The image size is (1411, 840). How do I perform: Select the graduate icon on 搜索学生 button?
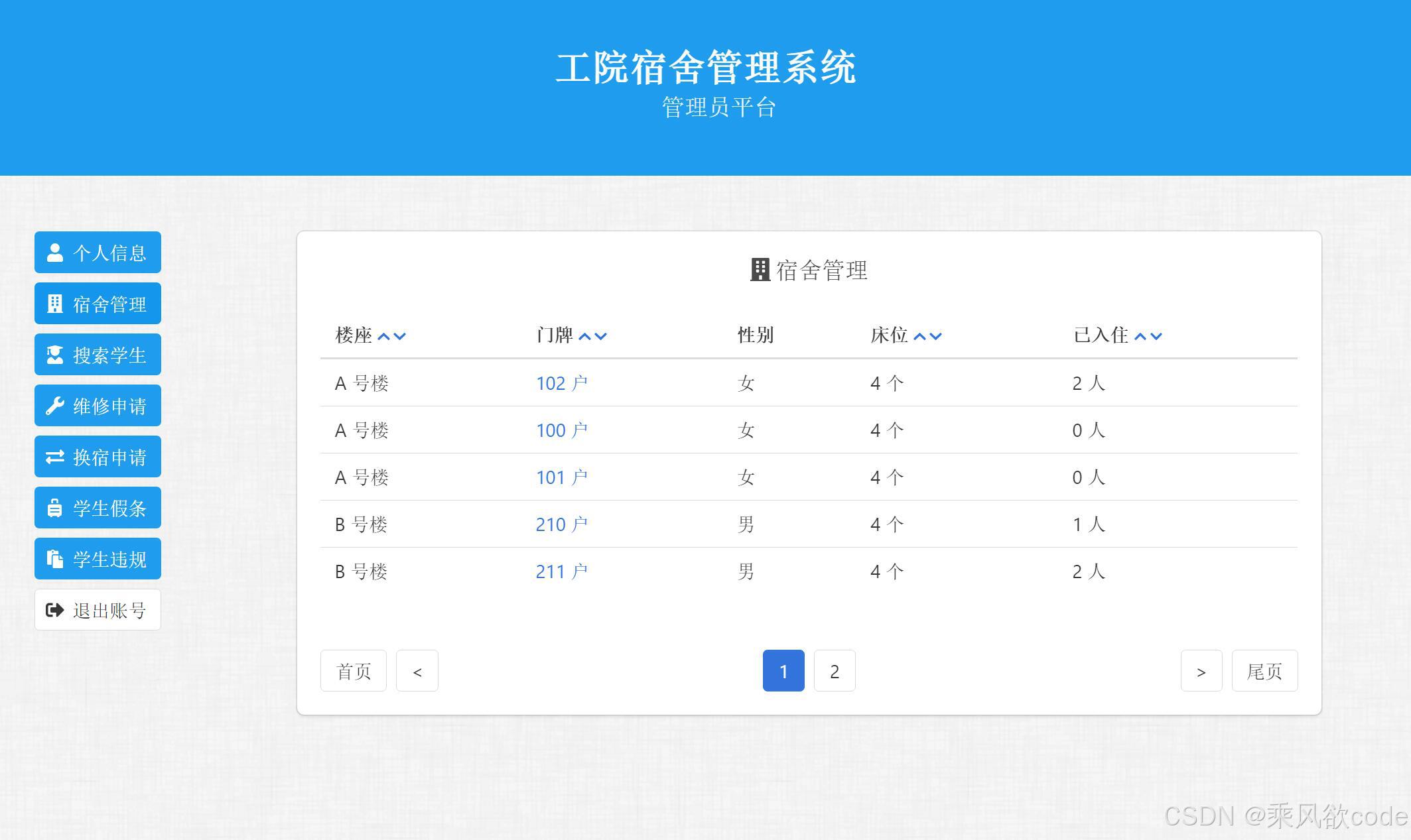point(54,354)
